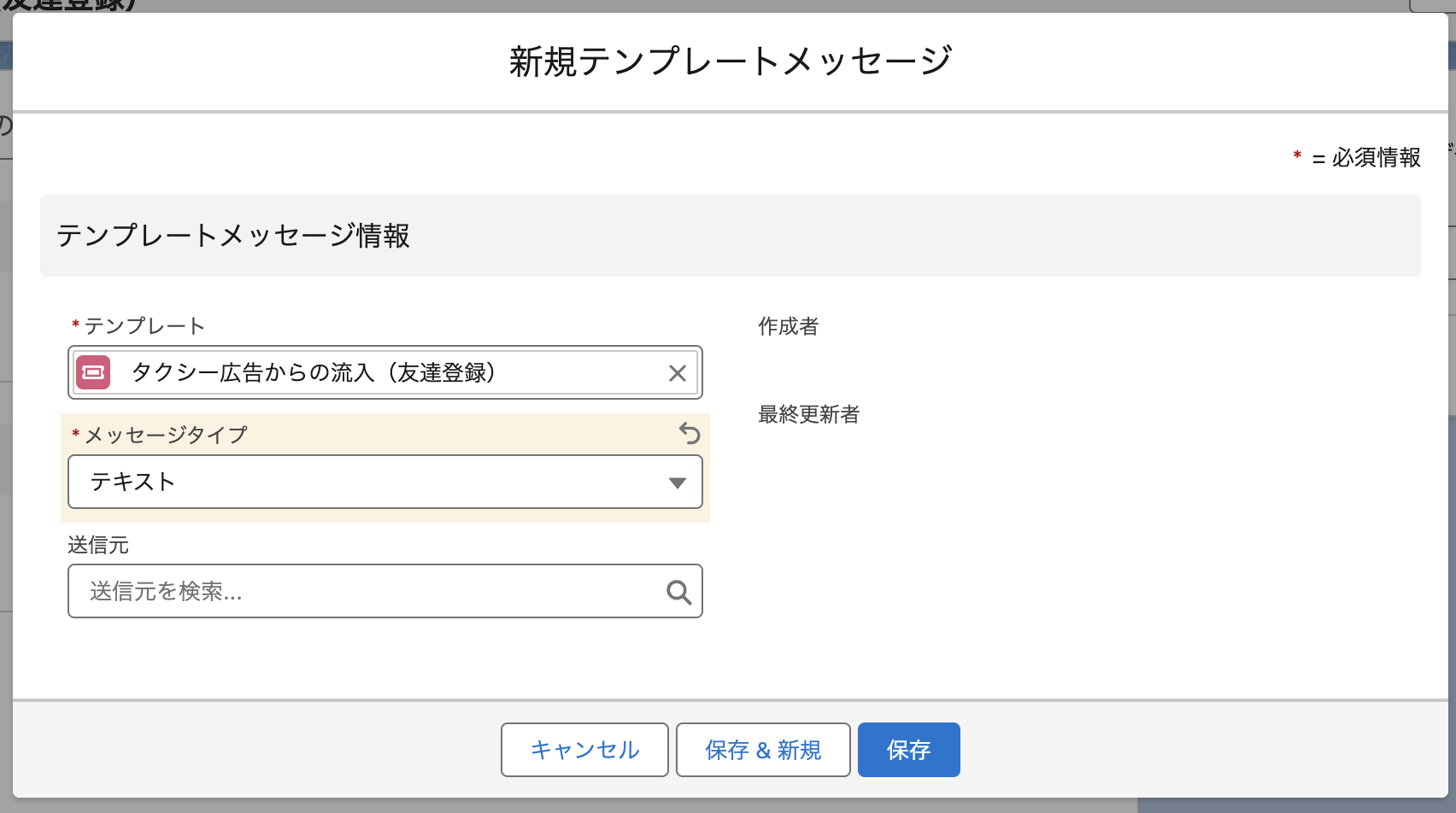The height and width of the screenshot is (813, 1456).
Task: Click the red asterisk beside テンプレート
Action: (x=75, y=325)
